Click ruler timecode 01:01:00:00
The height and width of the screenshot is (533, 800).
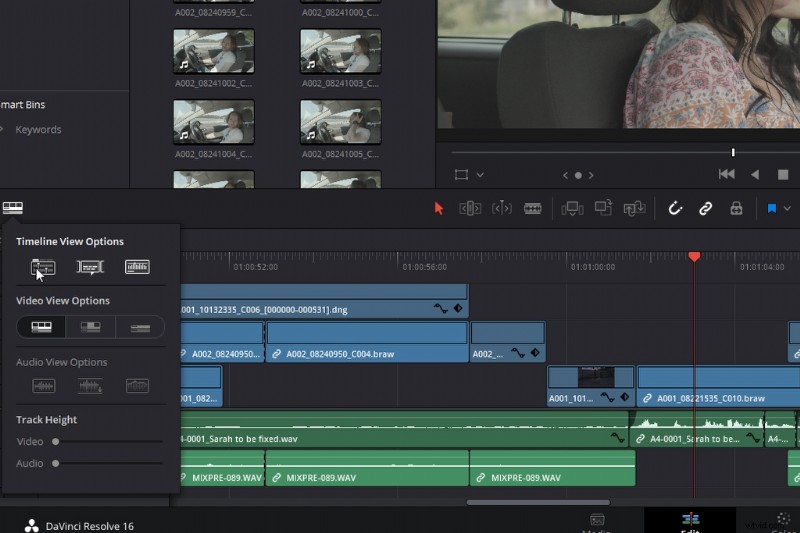(x=593, y=267)
